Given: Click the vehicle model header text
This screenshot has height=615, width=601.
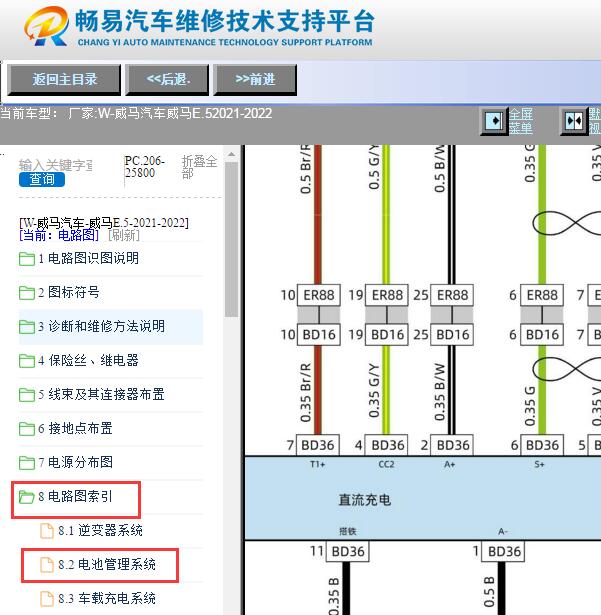Looking at the screenshot, I should [x=136, y=114].
